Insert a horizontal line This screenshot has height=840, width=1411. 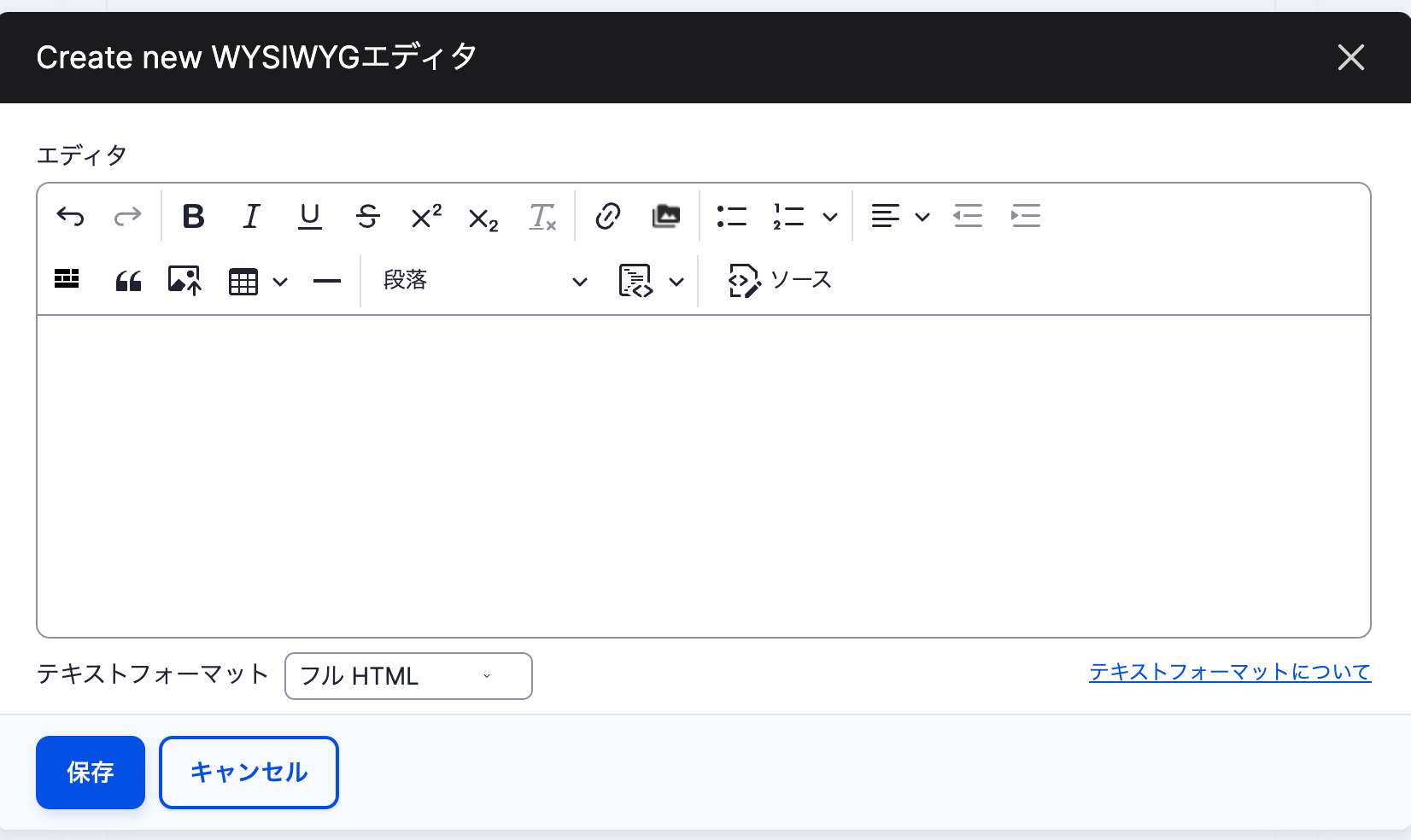tap(327, 281)
